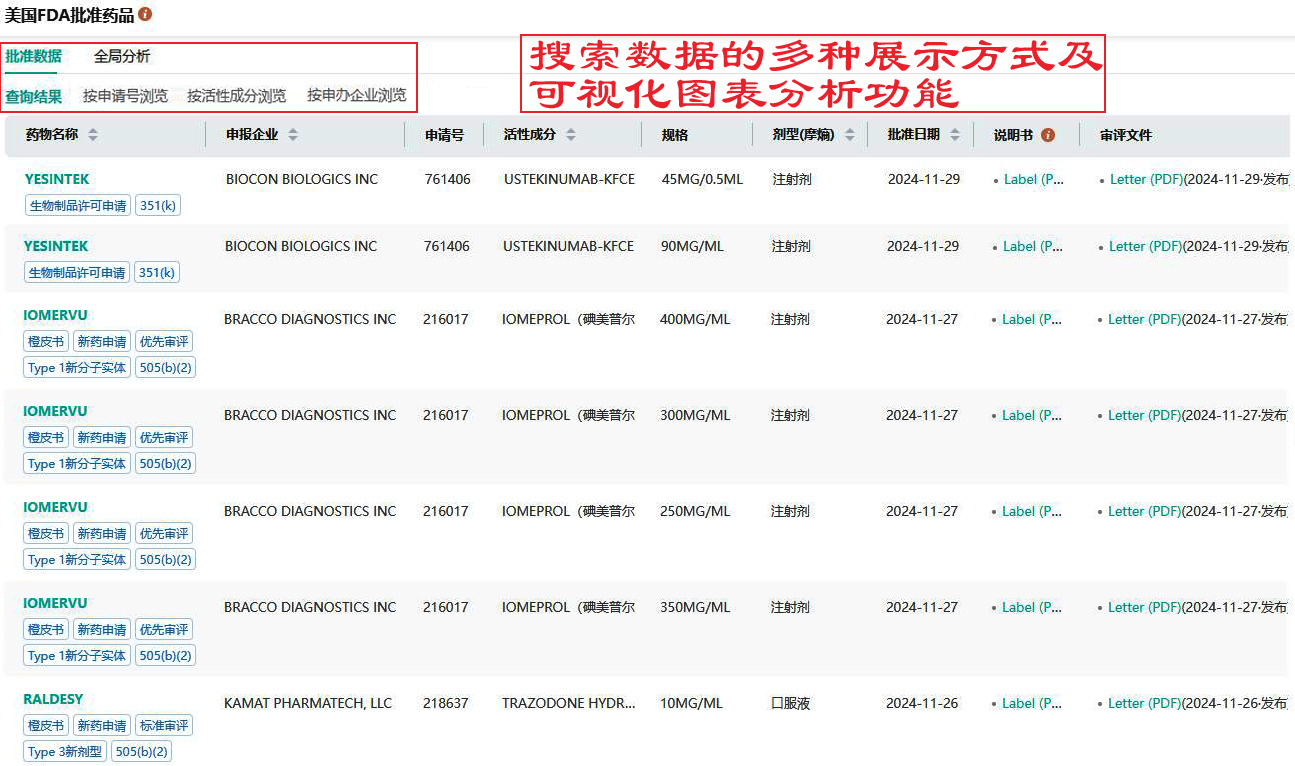Open IOMERVU drug name in the 300MG/ML row
The height and width of the screenshot is (766, 1295).
click(55, 412)
